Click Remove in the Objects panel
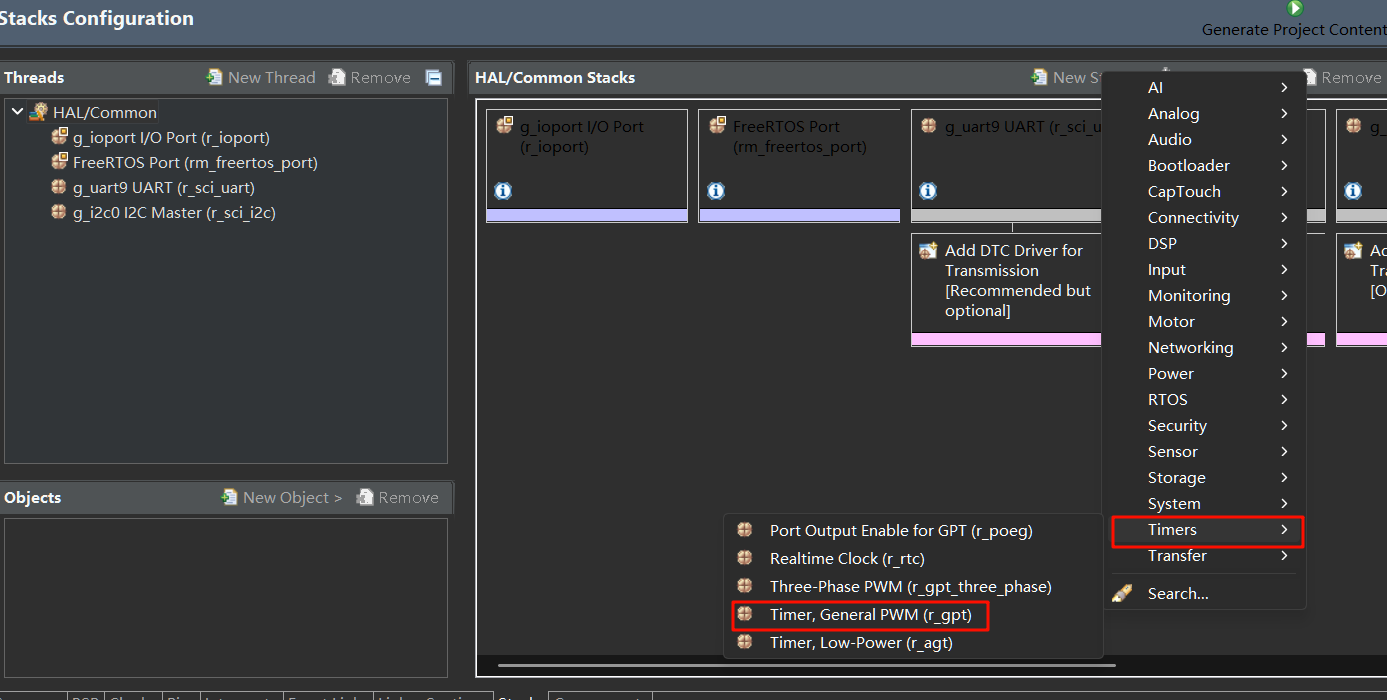Screen dimensions: 1387x700 pyautogui.click(x=398, y=497)
